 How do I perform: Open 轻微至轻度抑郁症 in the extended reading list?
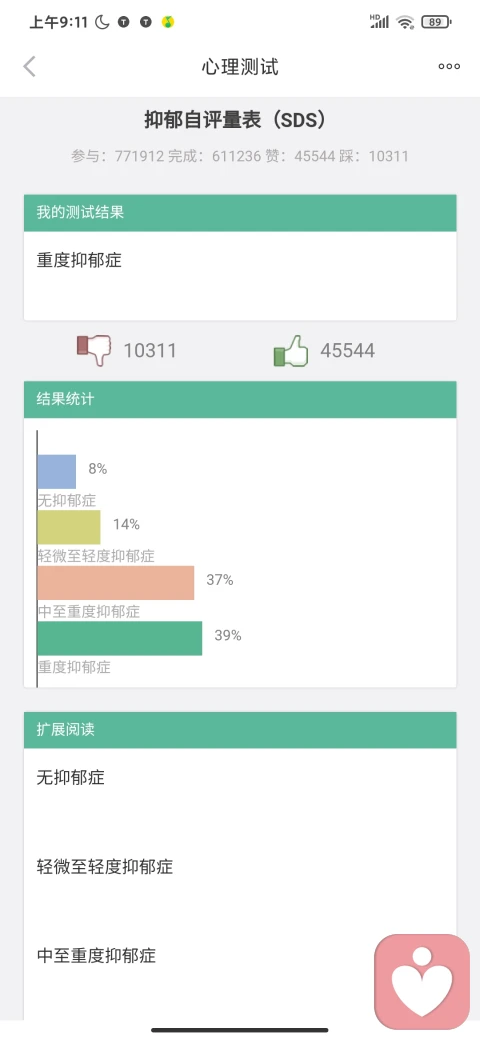coord(105,866)
